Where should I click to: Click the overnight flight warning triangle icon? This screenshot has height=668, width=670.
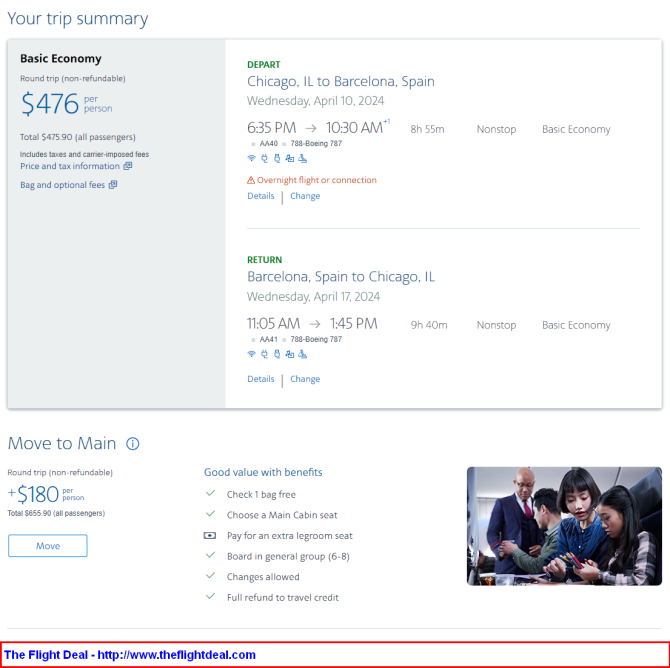pos(251,181)
